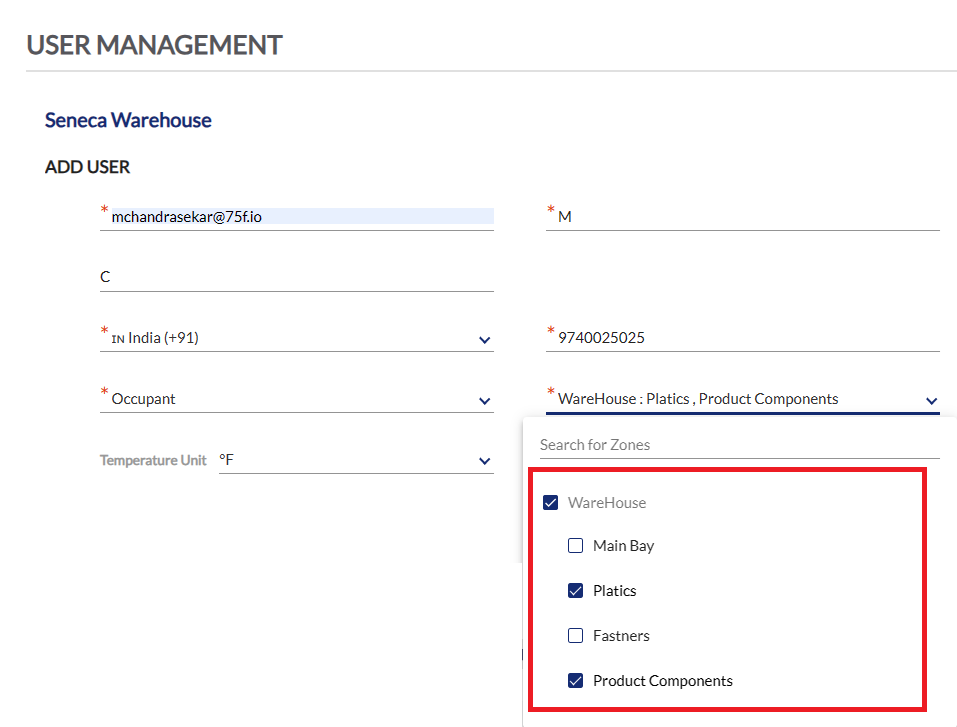957x727 pixels.
Task: Uncheck the Product Components checkbox
Action: 575,680
